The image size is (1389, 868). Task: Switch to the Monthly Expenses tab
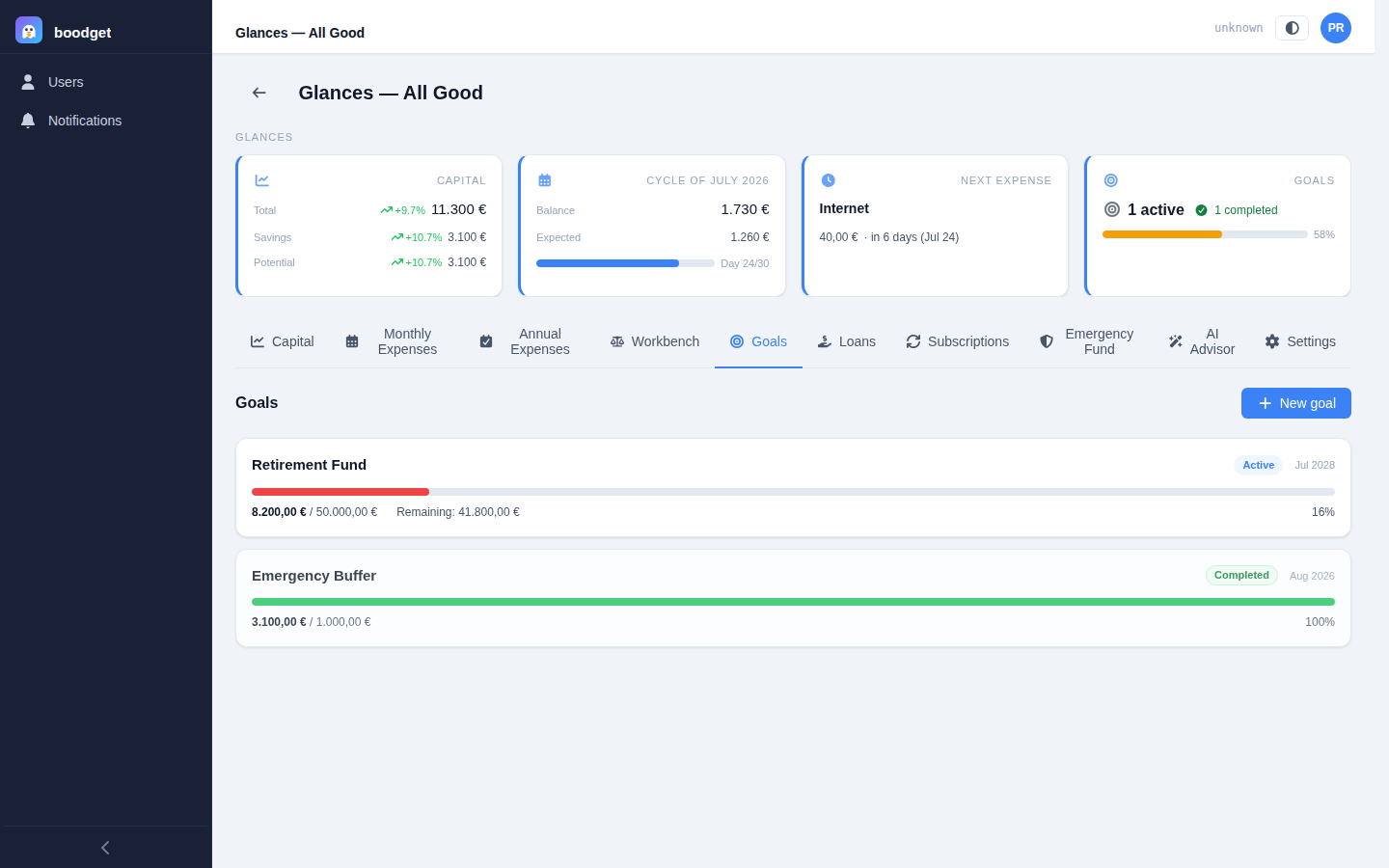click(395, 341)
